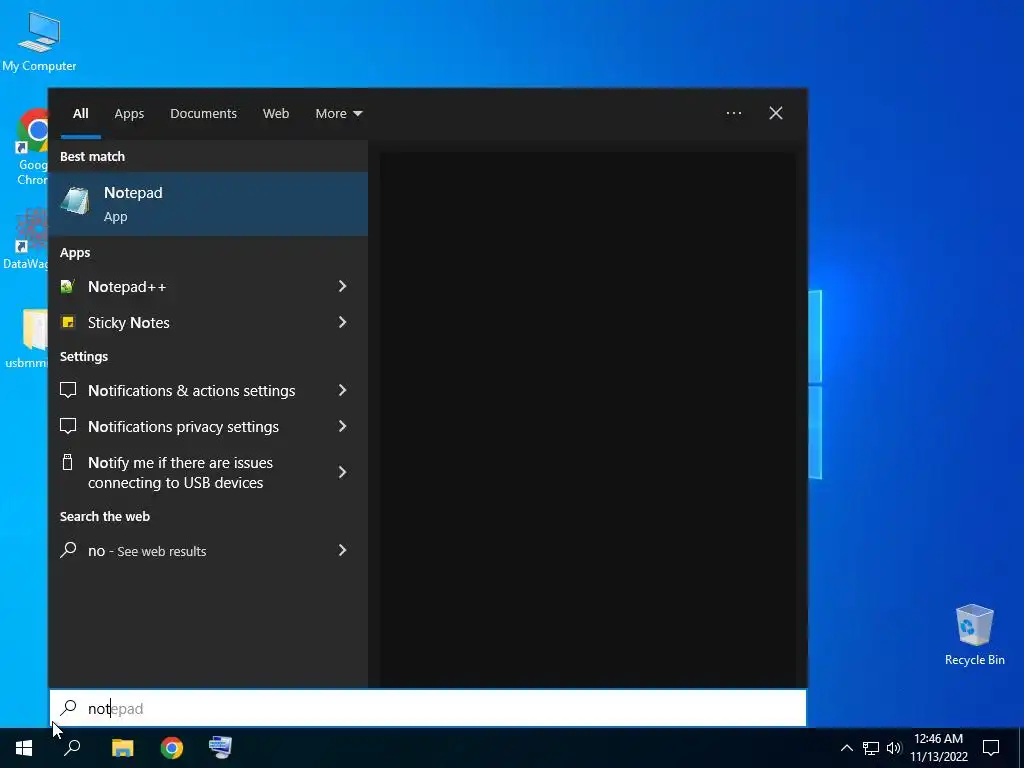Open the three-dot options menu
The height and width of the screenshot is (768, 1024).
point(733,114)
